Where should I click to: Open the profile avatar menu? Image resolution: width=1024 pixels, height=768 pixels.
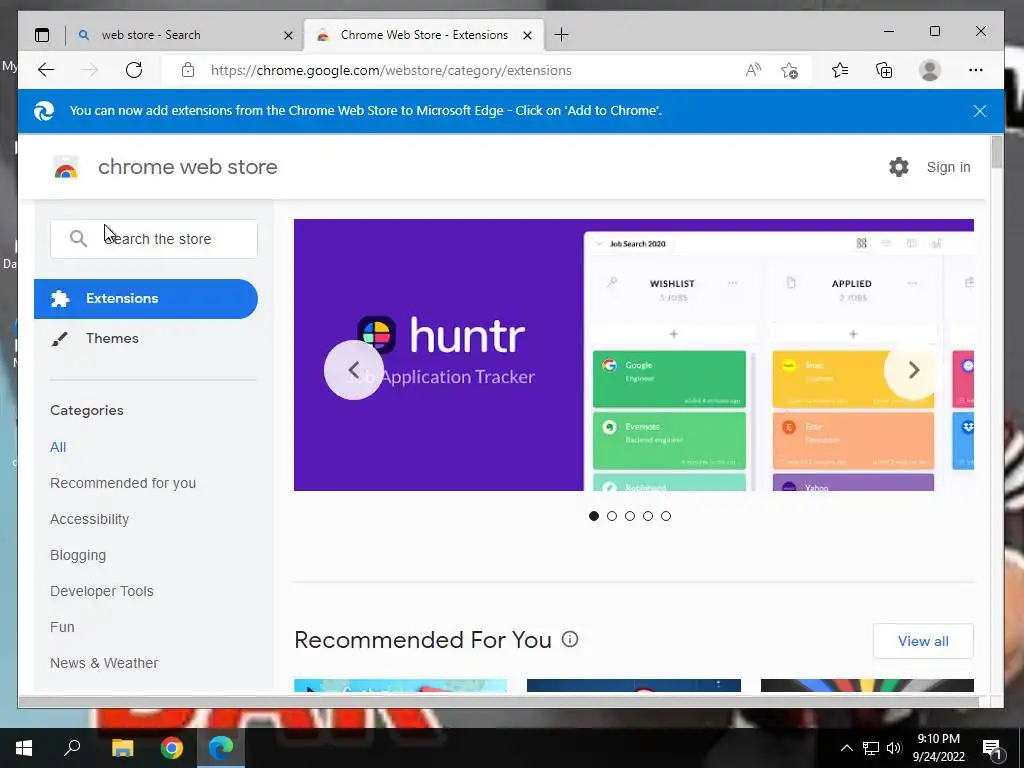click(x=929, y=70)
